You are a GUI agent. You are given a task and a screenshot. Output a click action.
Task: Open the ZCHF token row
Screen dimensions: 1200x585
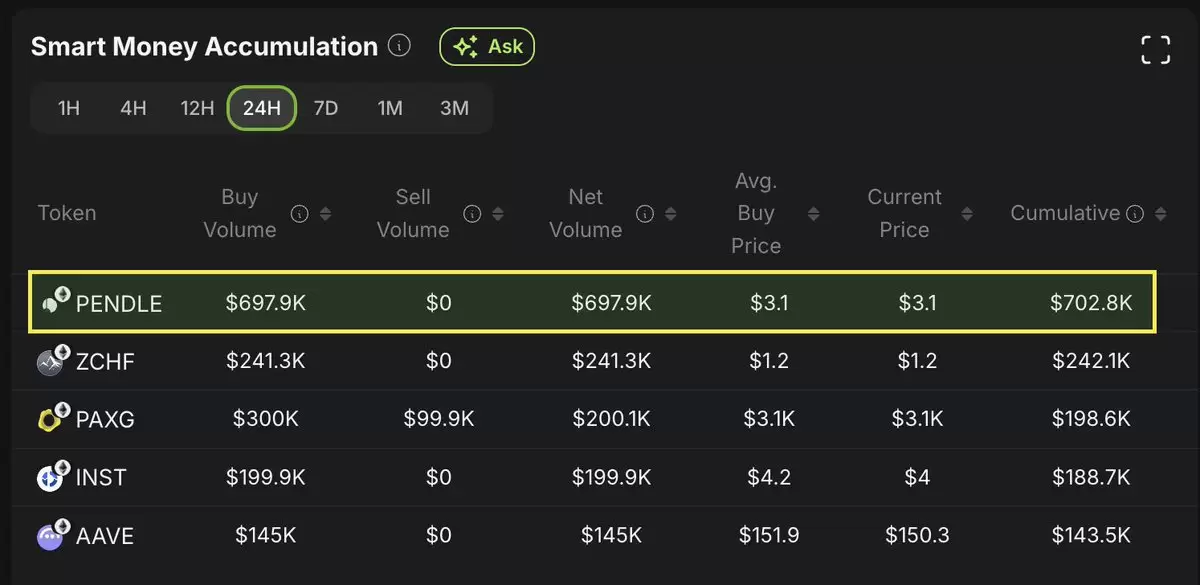tap(599, 361)
